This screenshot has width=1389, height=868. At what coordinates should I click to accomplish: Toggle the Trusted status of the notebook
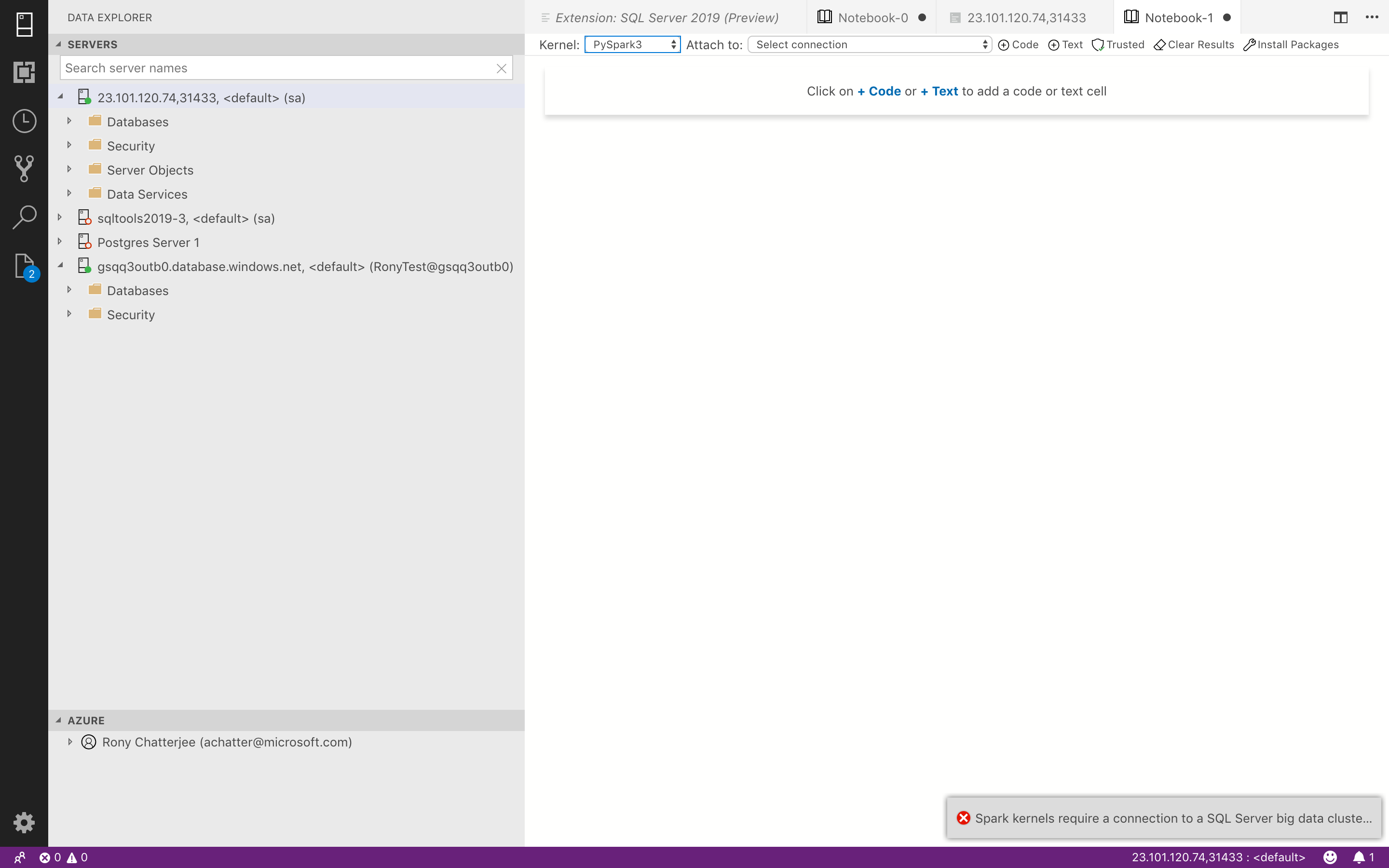(1117, 44)
